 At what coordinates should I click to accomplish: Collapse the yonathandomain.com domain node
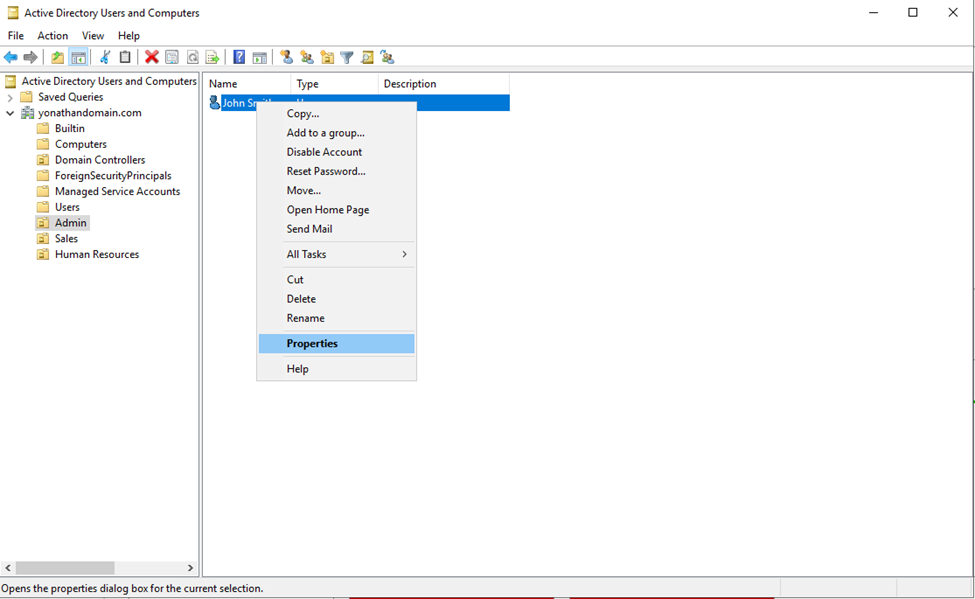pos(10,113)
